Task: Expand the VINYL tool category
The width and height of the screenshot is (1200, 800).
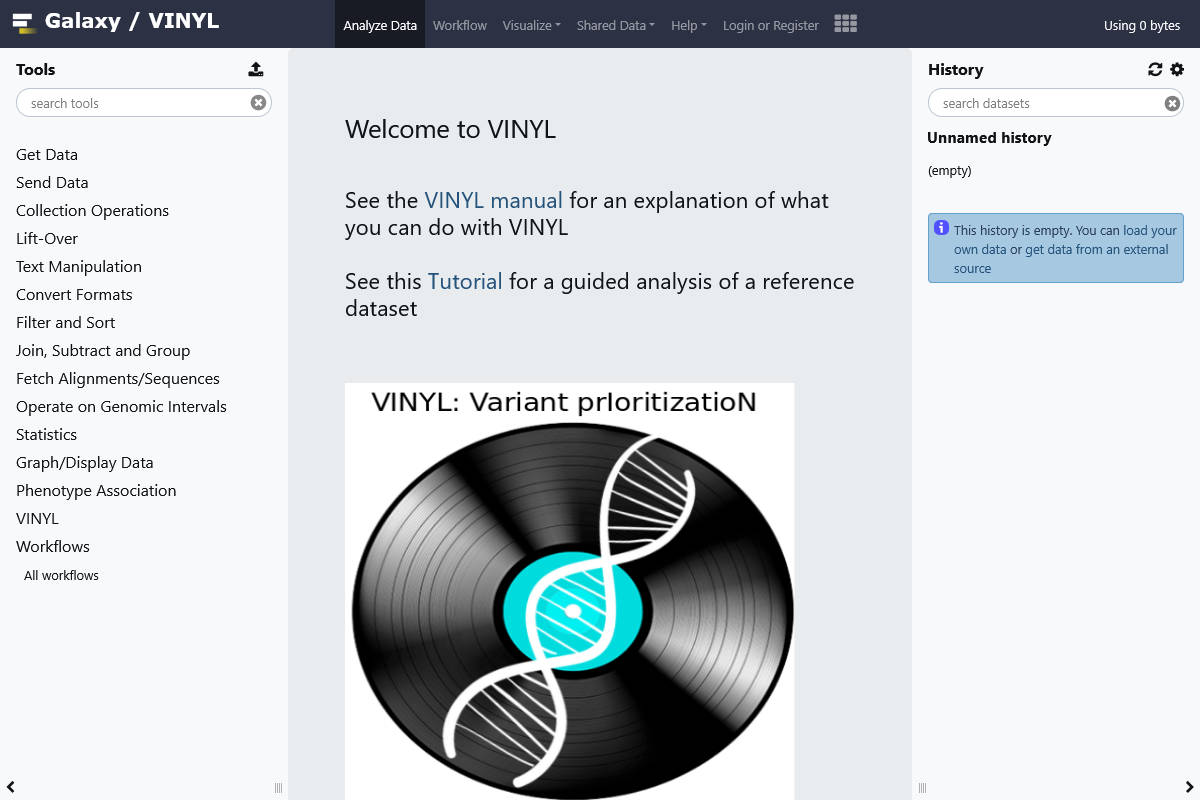Action: (37, 518)
